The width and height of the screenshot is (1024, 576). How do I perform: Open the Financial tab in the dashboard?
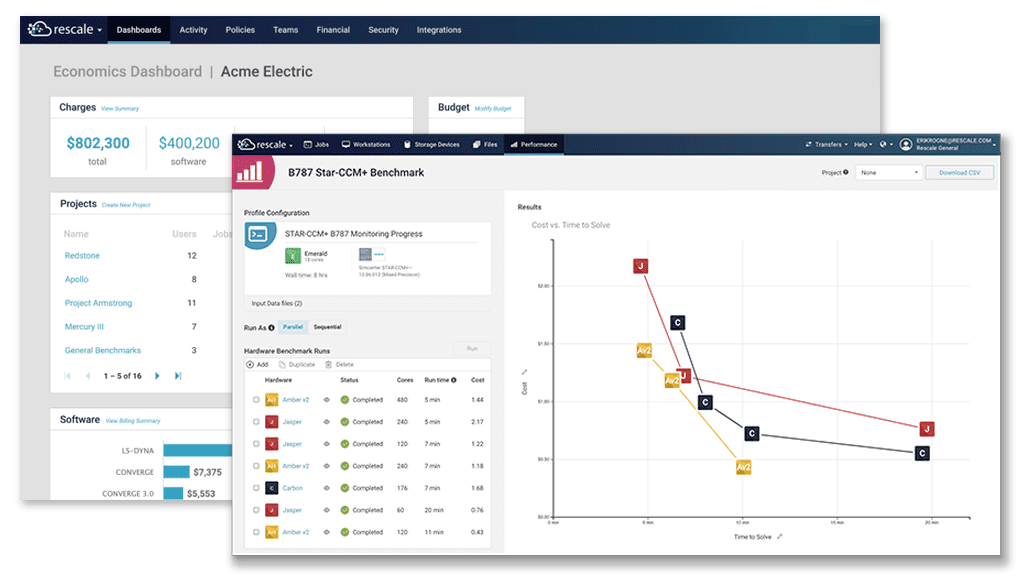(333, 30)
